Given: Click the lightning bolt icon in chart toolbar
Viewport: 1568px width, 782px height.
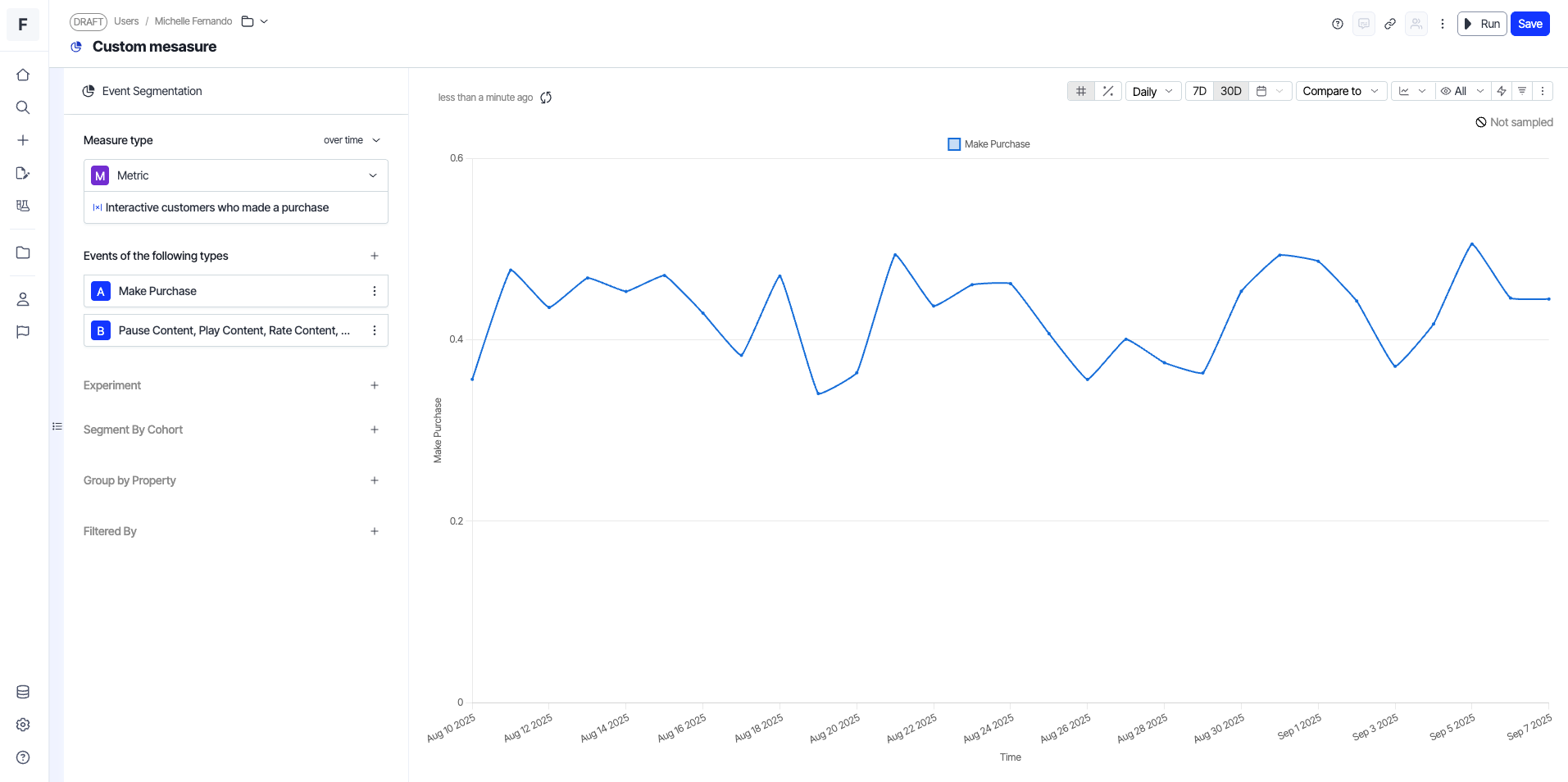Looking at the screenshot, I should point(1502,91).
